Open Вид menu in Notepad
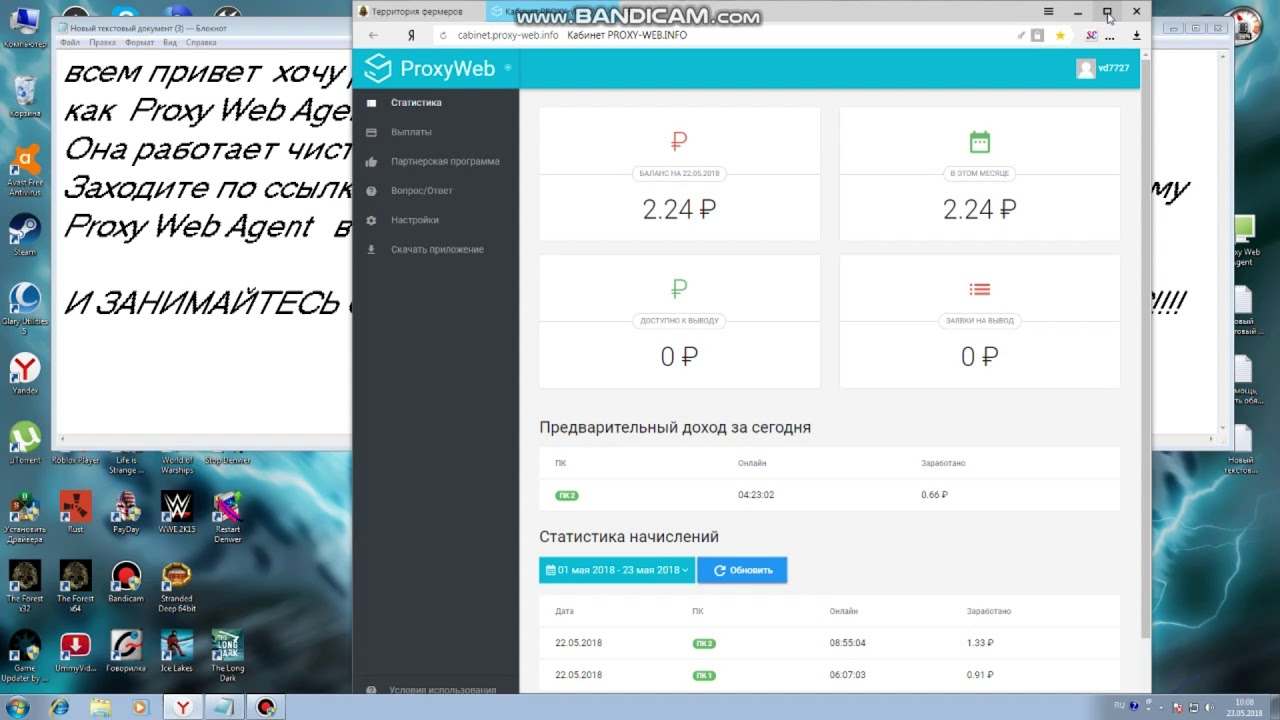Image resolution: width=1280 pixels, height=720 pixels. coord(170,43)
